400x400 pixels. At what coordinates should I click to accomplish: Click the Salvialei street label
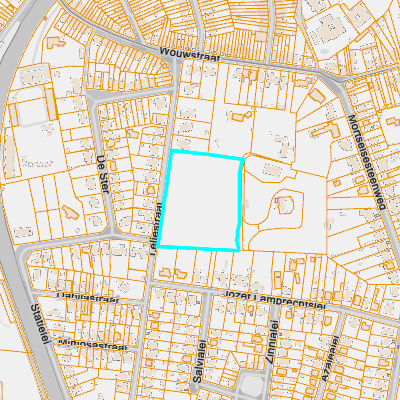click(199, 361)
